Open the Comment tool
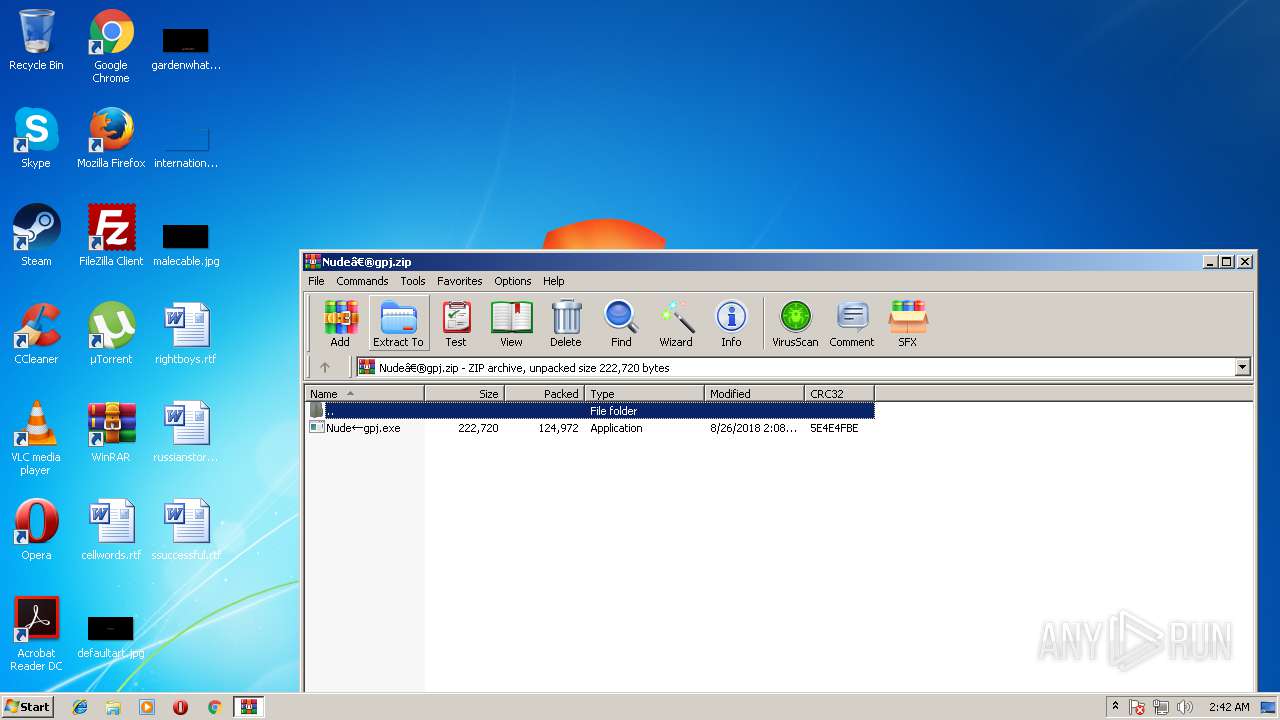The width and height of the screenshot is (1280, 720). [x=852, y=323]
